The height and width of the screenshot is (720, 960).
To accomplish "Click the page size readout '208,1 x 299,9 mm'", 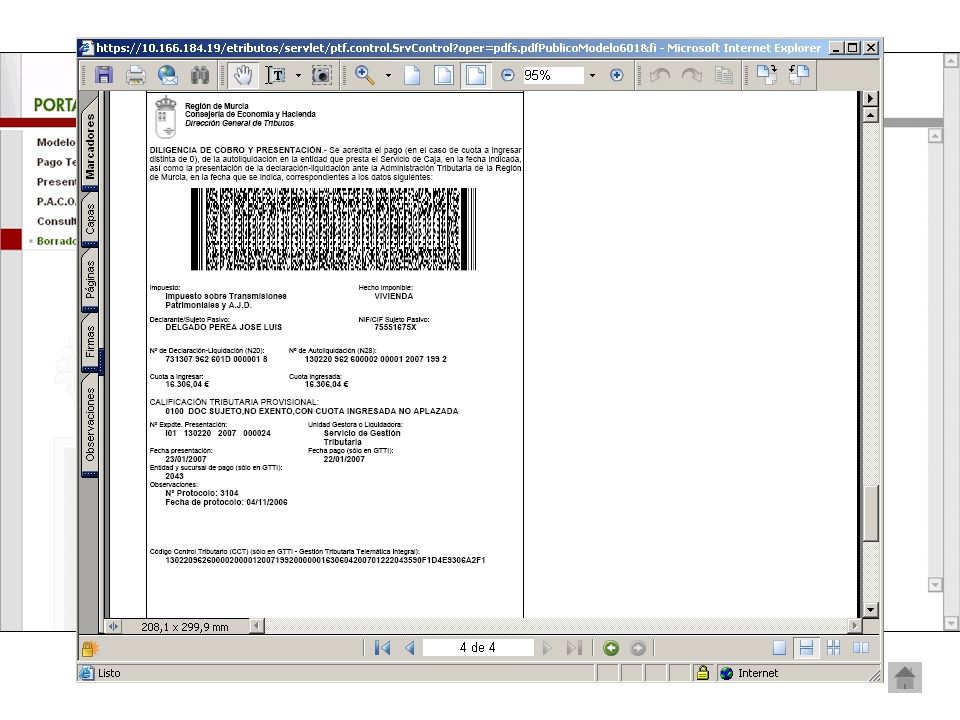I will [184, 627].
